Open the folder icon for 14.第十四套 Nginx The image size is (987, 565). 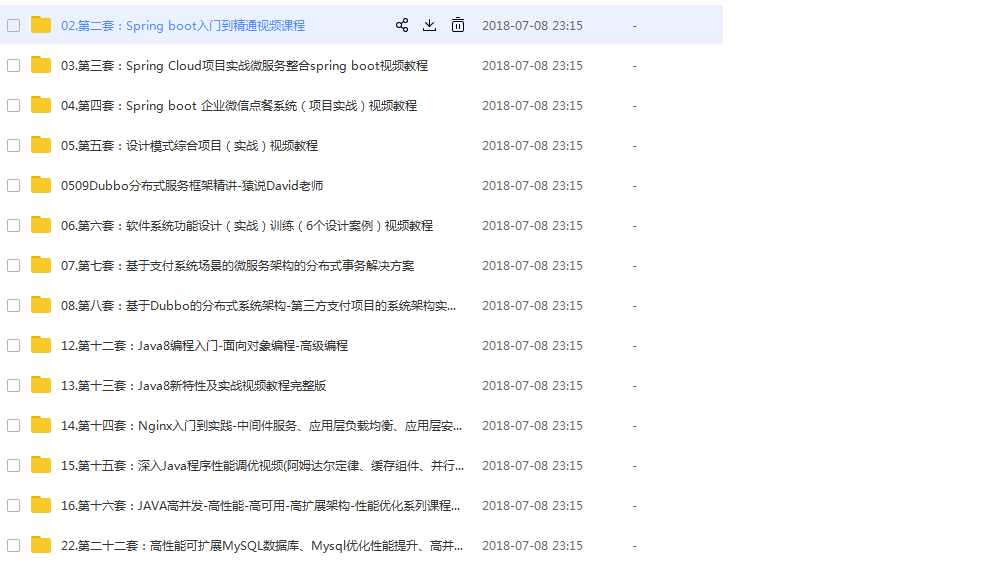pos(41,425)
